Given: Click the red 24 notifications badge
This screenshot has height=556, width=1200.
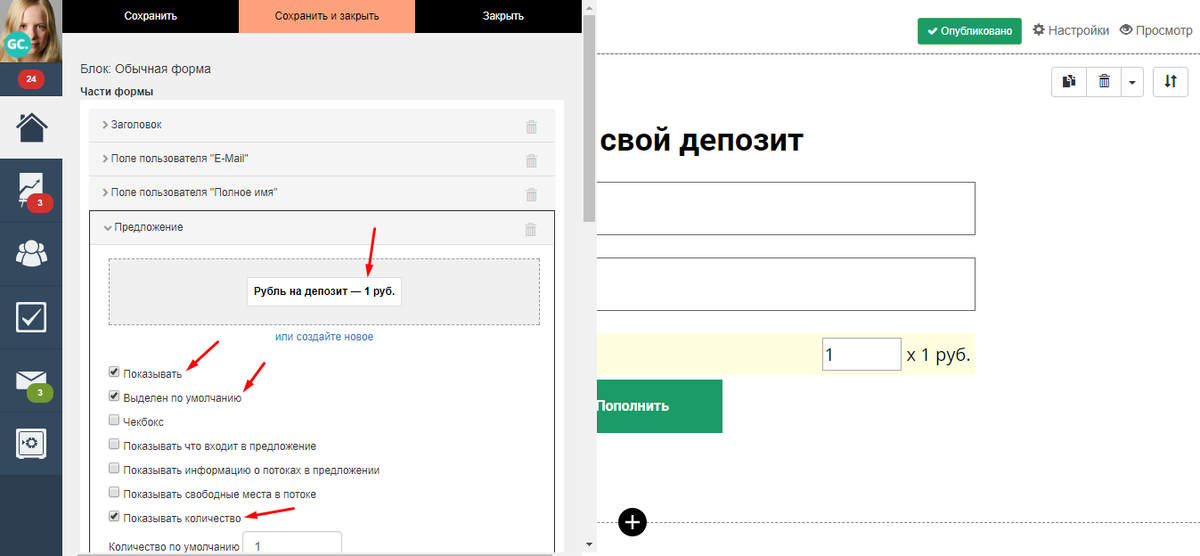Looking at the screenshot, I should pyautogui.click(x=31, y=79).
